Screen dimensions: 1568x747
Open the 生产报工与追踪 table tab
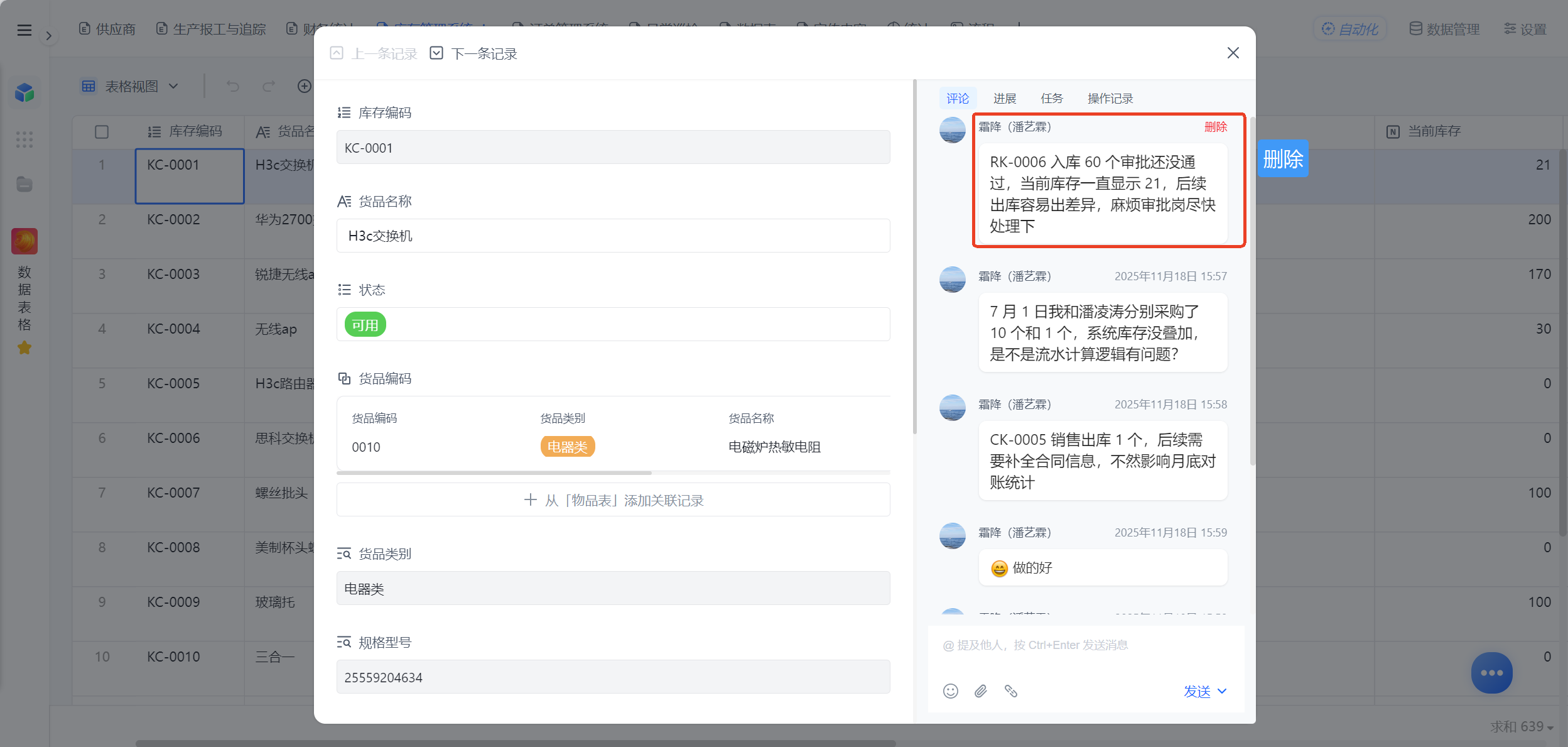(211, 29)
